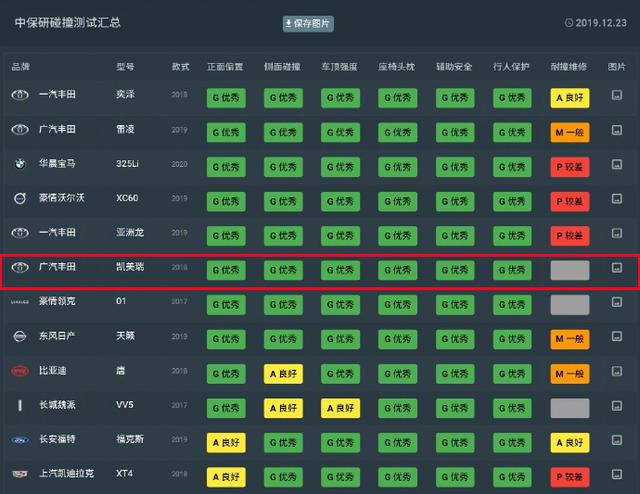Click Toyota logo in 一汽丰田 亚洲龙 row
The width and height of the screenshot is (640, 494).
pyautogui.click(x=20, y=233)
